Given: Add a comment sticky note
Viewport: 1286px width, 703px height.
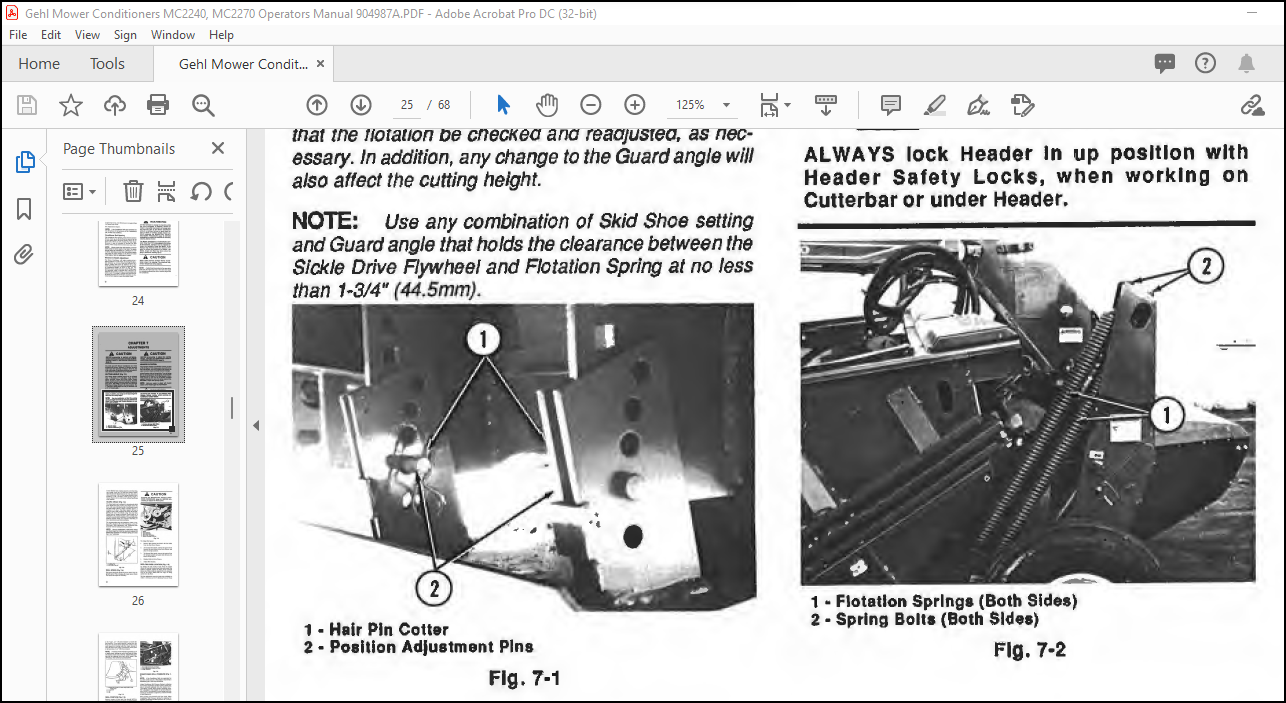Looking at the screenshot, I should point(891,105).
